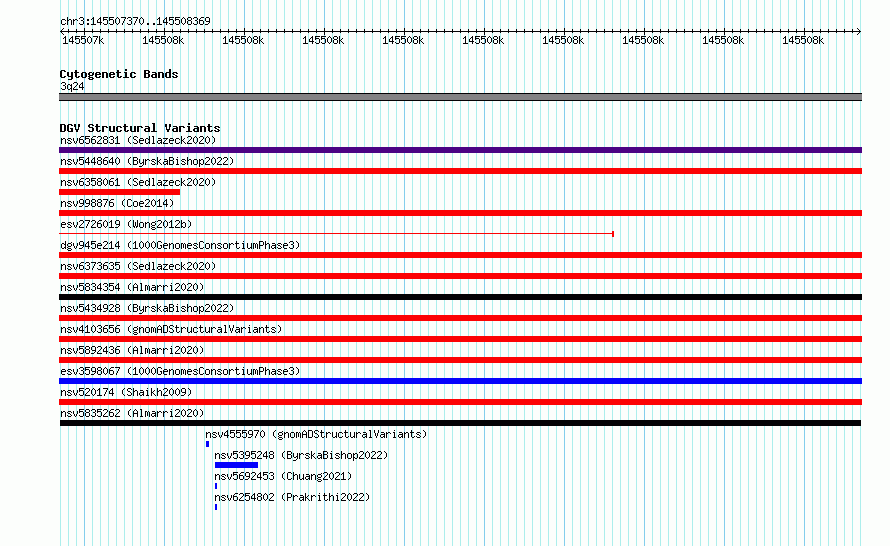
Task: Click the small blue nsv5692453 marker
Action: (x=216, y=486)
